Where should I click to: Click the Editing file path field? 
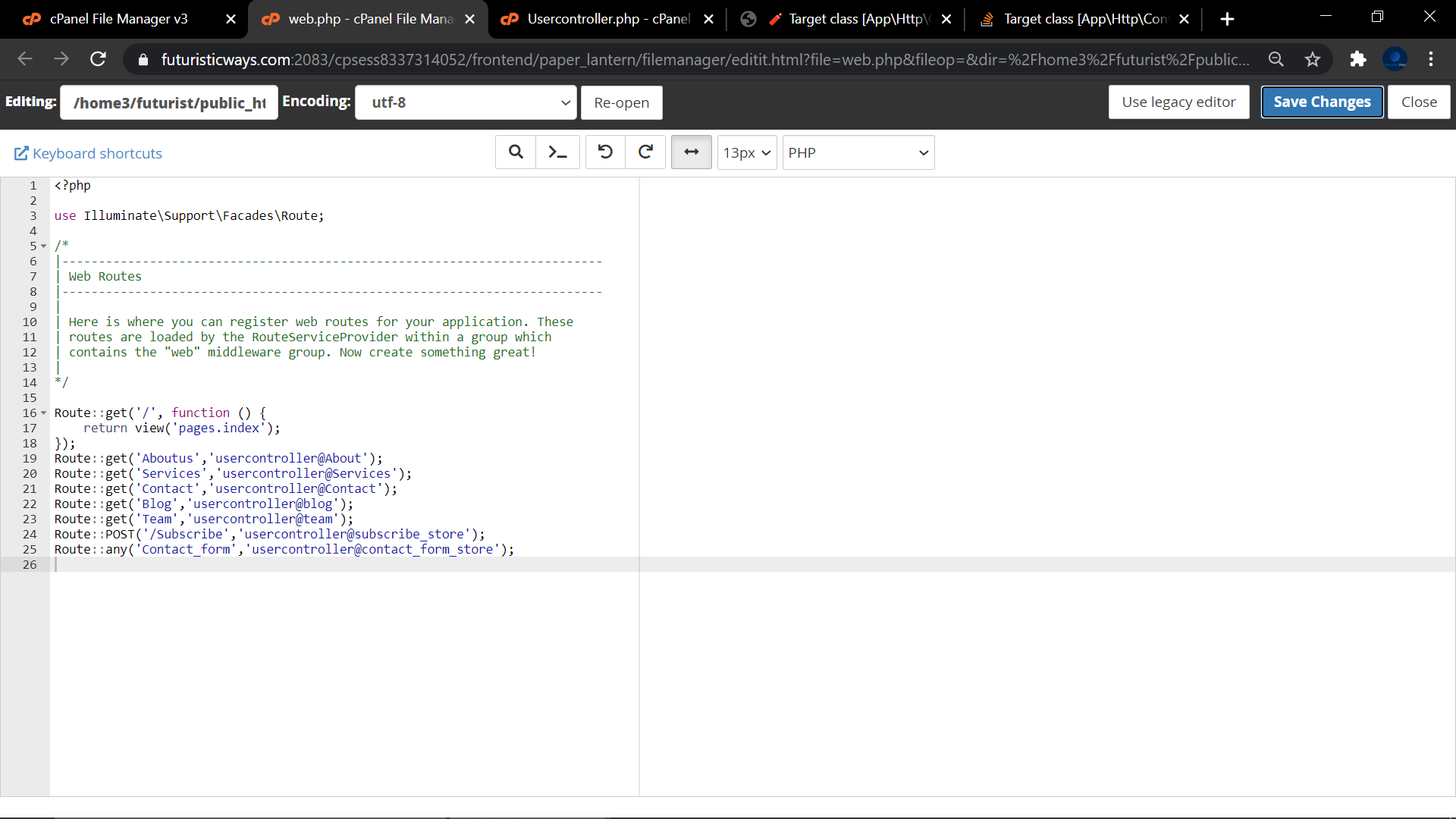[x=169, y=102]
